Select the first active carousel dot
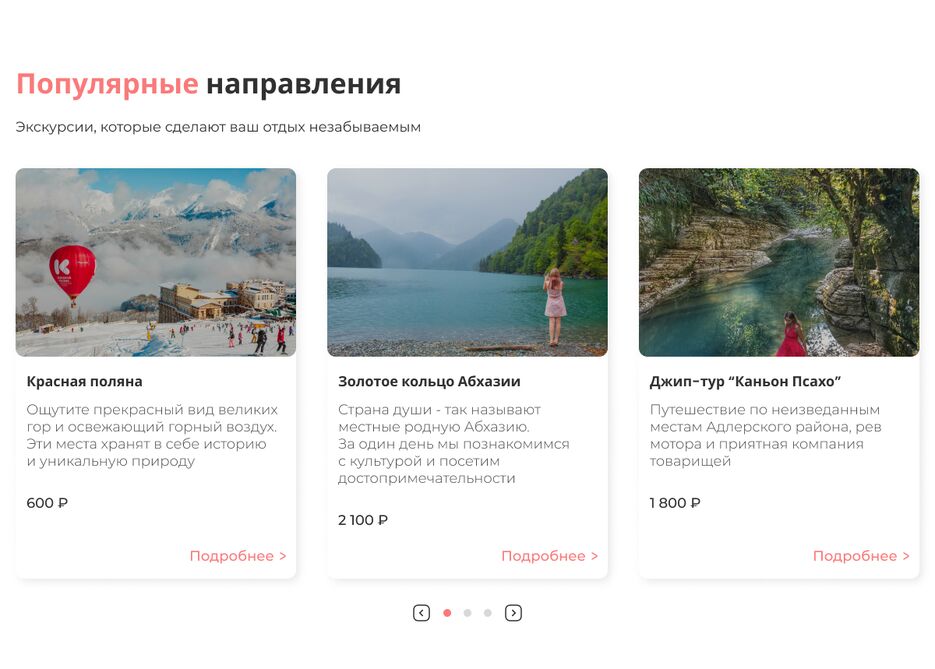935x669 pixels. (447, 613)
